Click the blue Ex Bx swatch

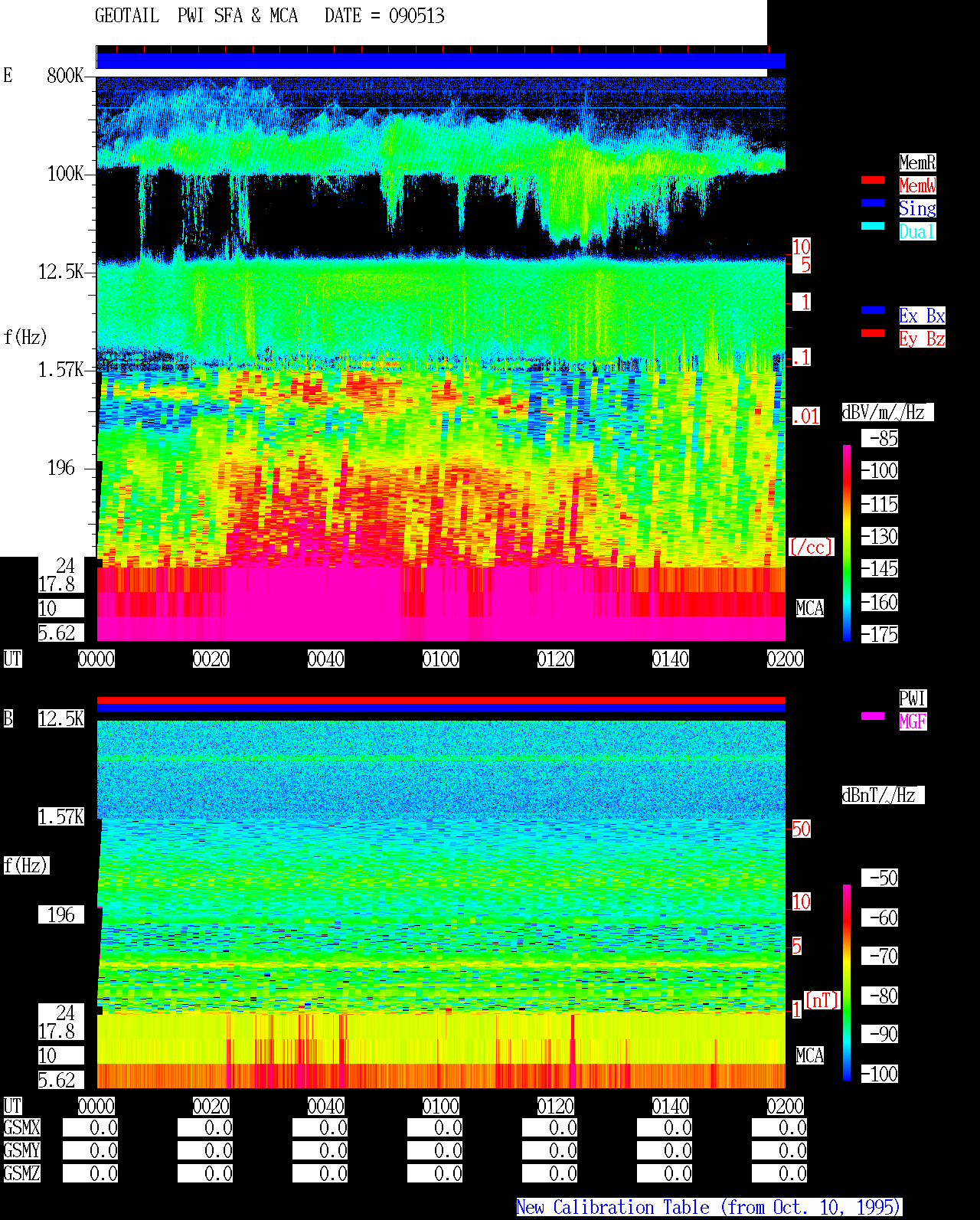click(873, 310)
